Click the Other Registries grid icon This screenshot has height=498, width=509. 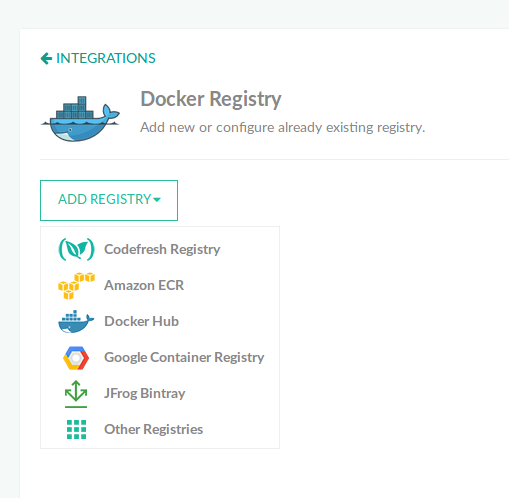coord(76,430)
